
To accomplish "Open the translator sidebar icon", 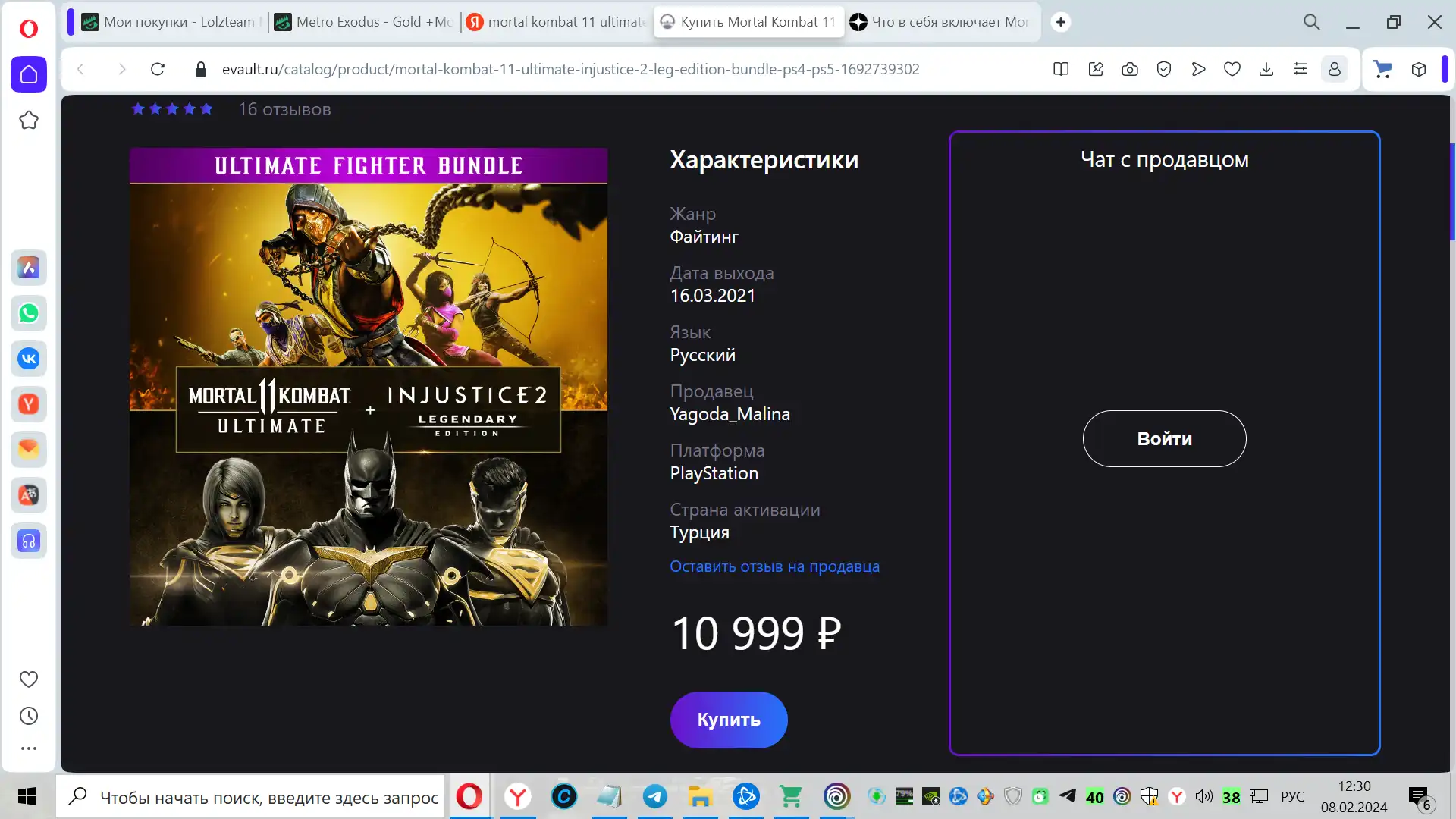I will click(x=29, y=495).
